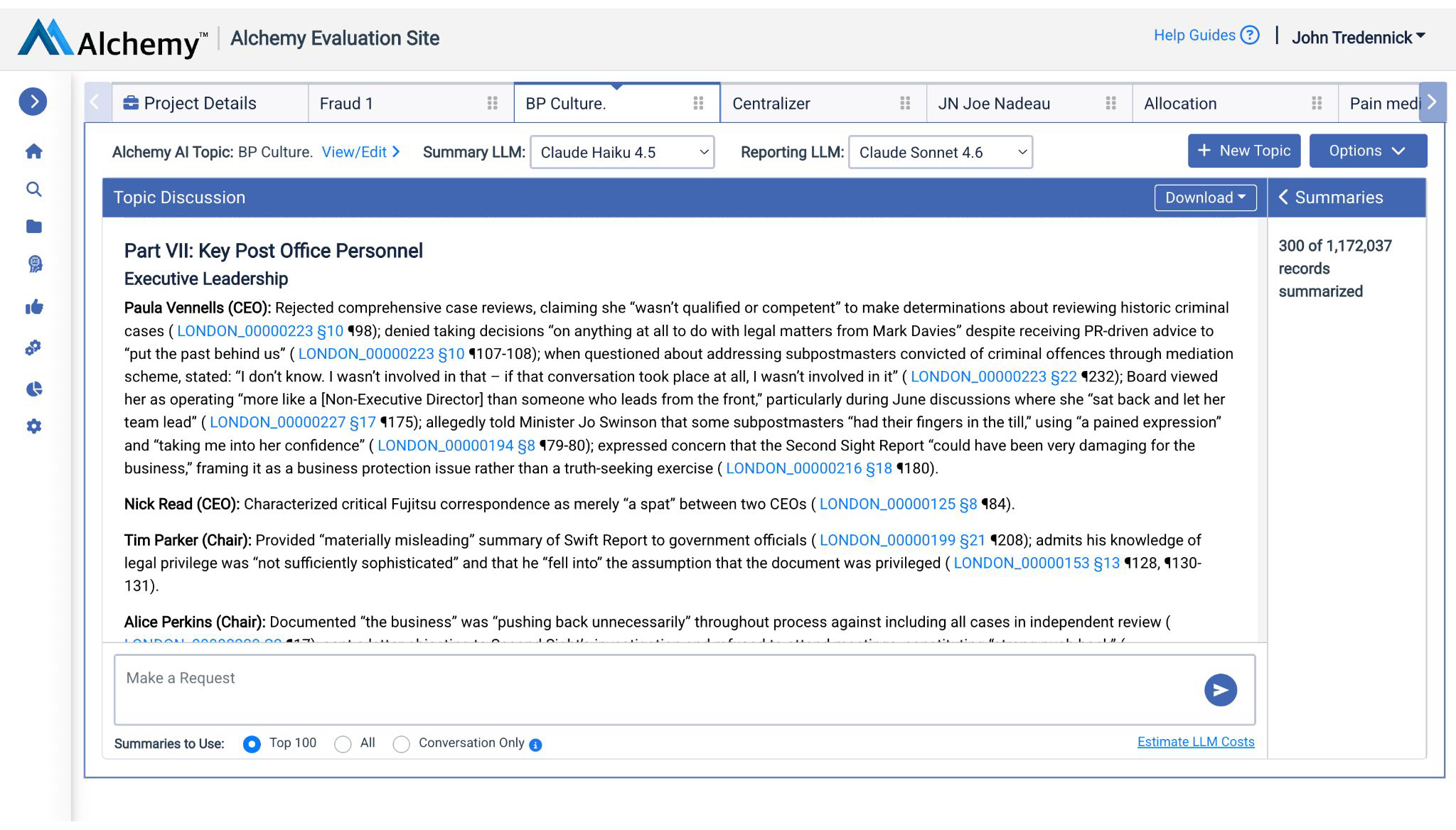Switch to the Fraud 1 tab
This screenshot has width=1456, height=830.
coord(346,104)
